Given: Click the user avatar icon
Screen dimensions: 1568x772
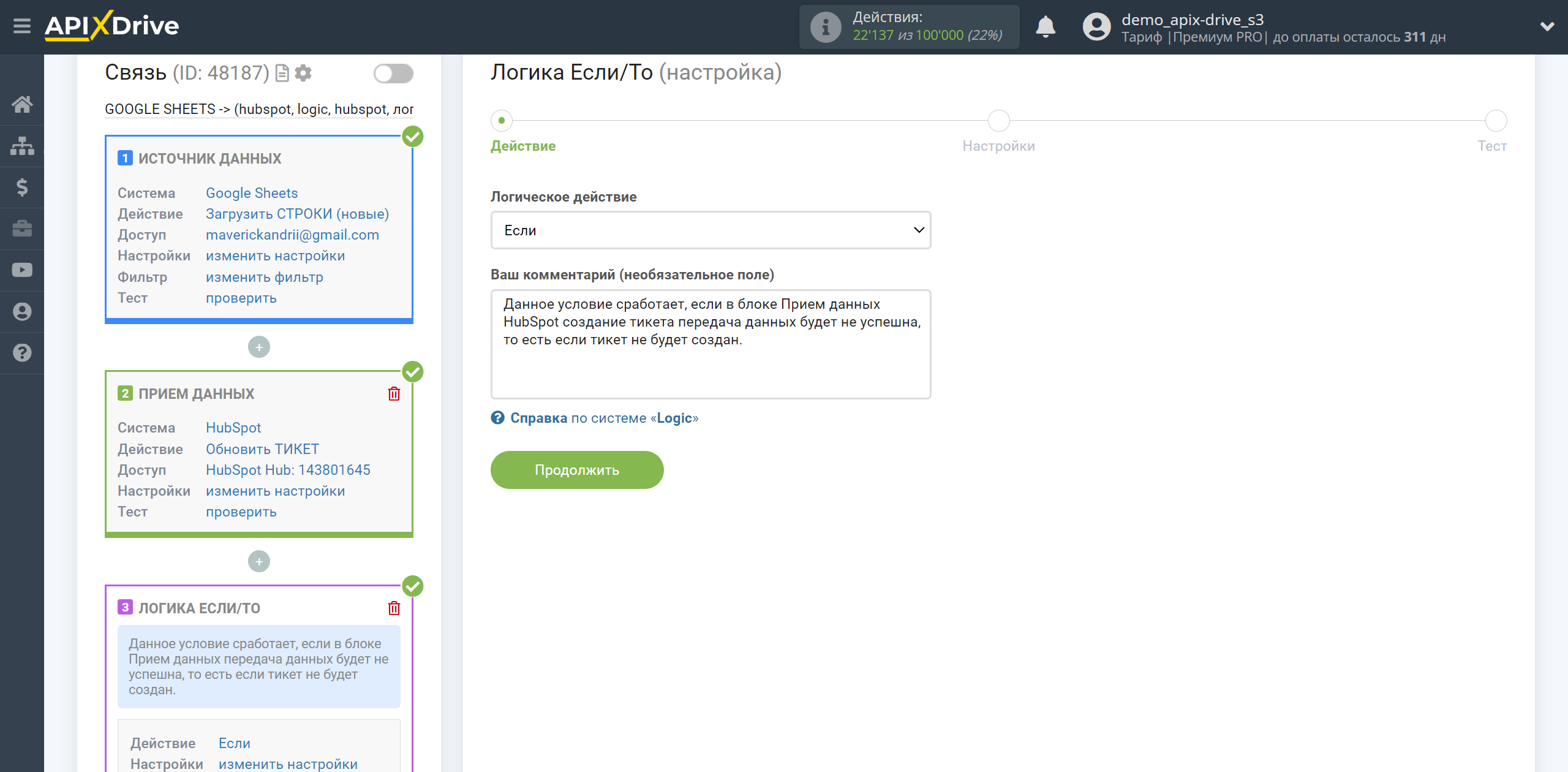Looking at the screenshot, I should click(1096, 27).
